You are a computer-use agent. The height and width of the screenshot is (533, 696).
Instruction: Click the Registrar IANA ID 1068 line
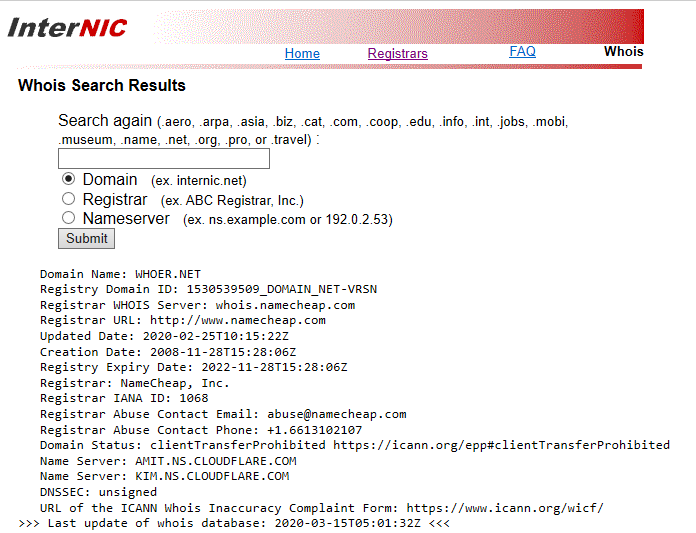(124, 399)
